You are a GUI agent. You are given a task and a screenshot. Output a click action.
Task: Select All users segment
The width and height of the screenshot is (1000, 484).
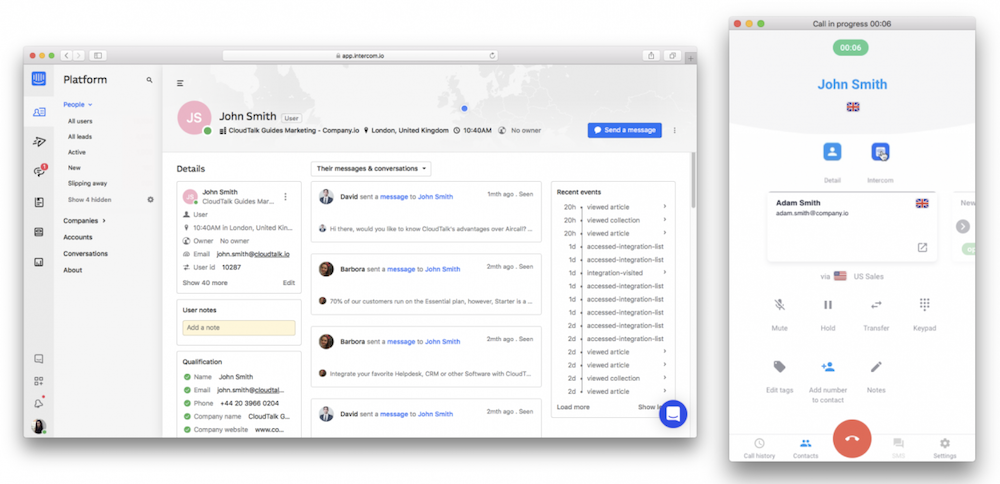pos(80,121)
